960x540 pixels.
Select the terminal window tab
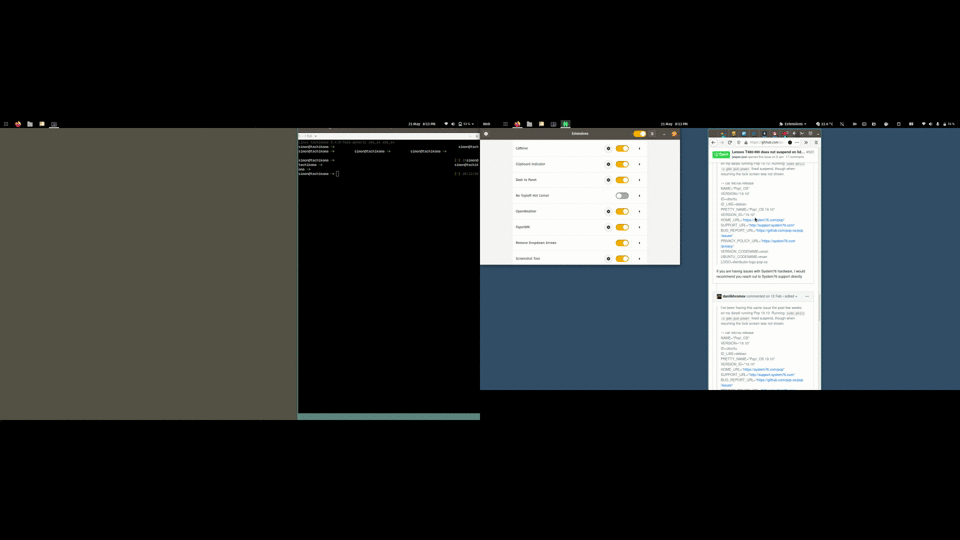click(308, 136)
